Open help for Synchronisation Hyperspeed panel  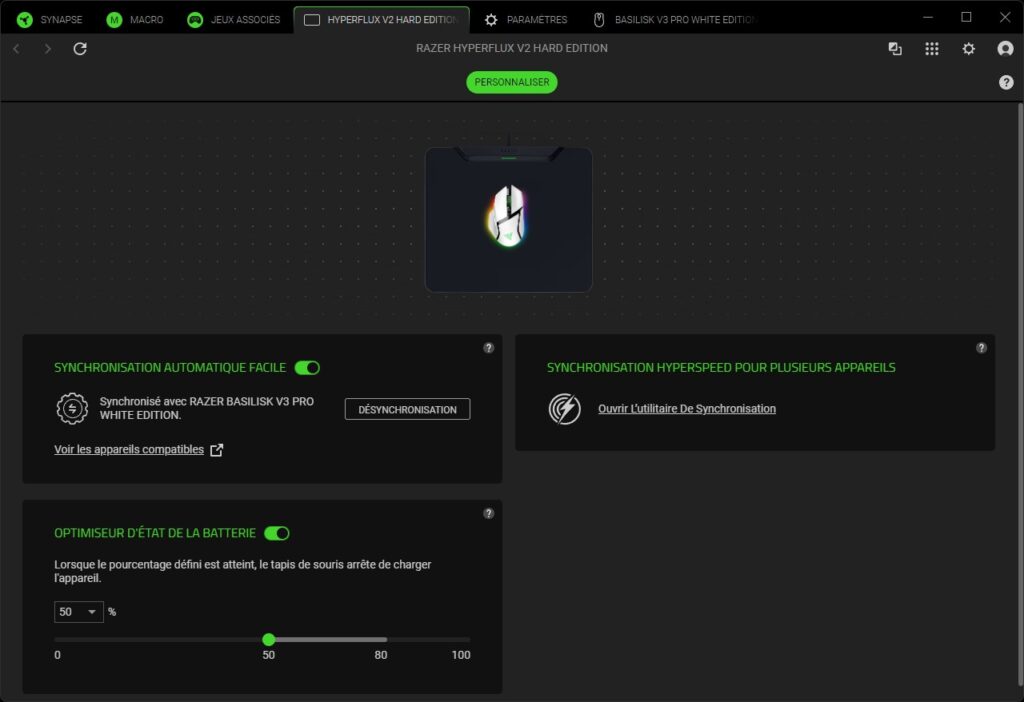click(981, 348)
